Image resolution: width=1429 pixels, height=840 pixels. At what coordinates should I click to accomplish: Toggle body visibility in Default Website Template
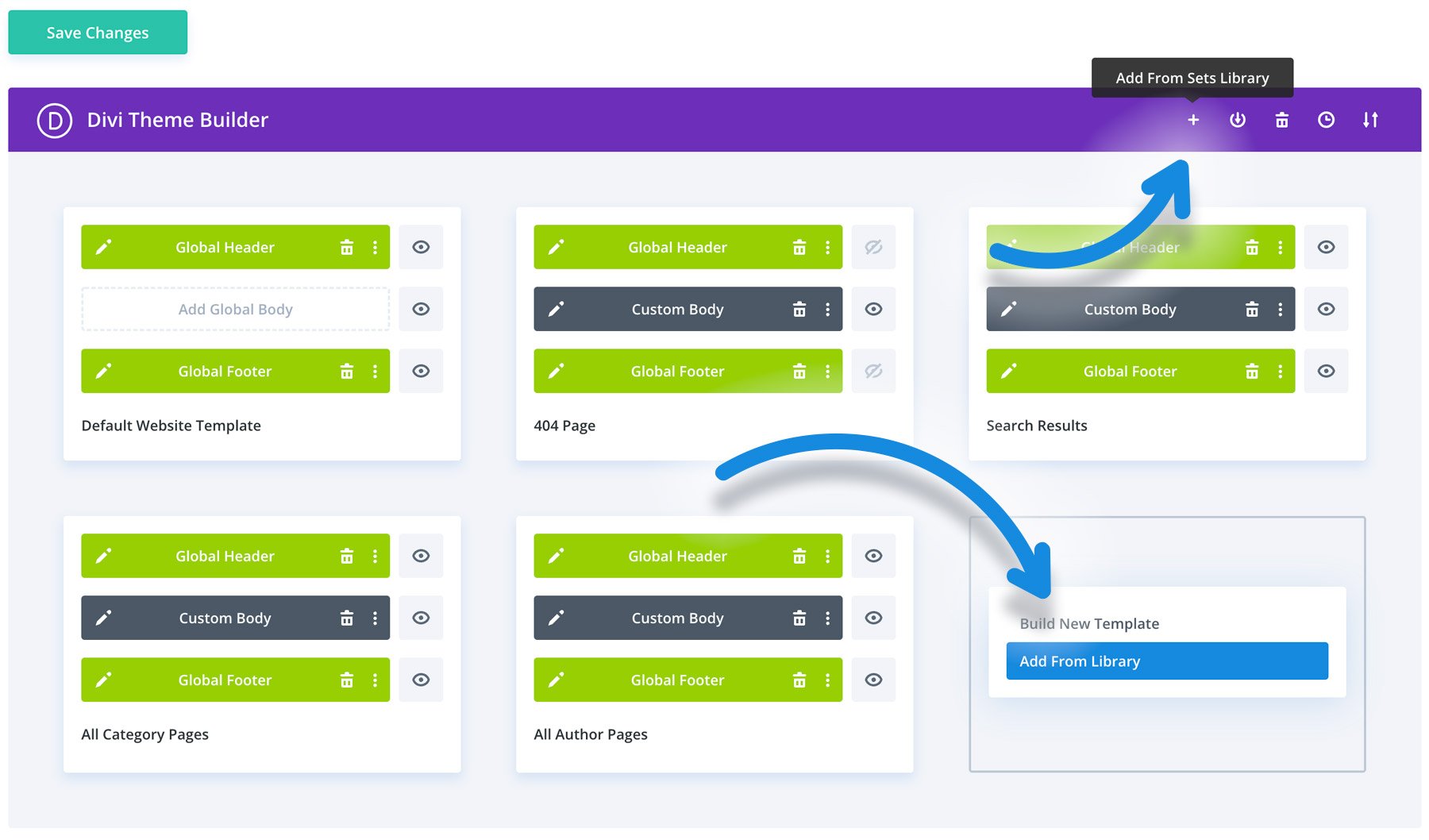pos(421,309)
